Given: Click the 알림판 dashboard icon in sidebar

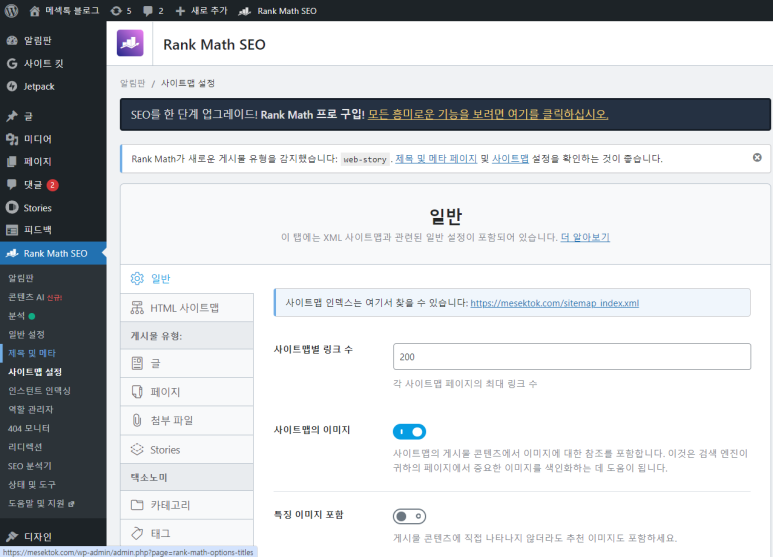Looking at the screenshot, I should [x=12, y=40].
